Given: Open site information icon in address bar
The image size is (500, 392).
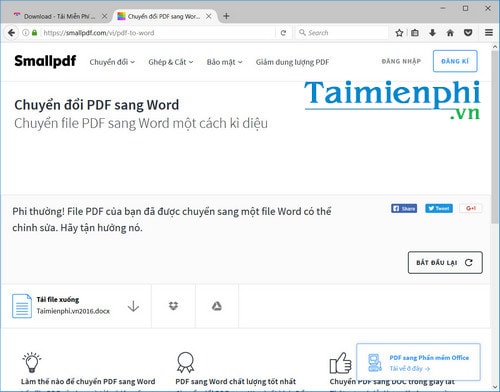Looking at the screenshot, I should tap(26, 33).
